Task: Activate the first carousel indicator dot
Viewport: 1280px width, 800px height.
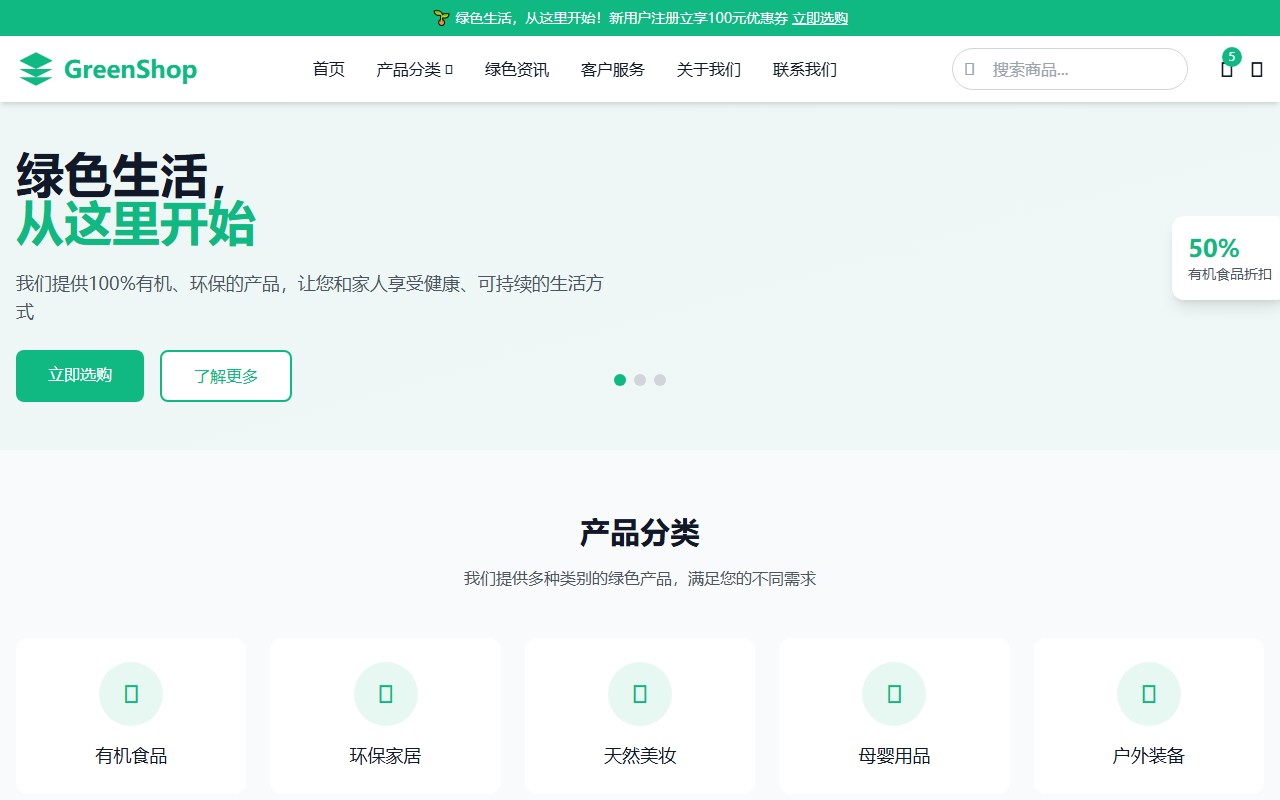Action: tap(620, 380)
